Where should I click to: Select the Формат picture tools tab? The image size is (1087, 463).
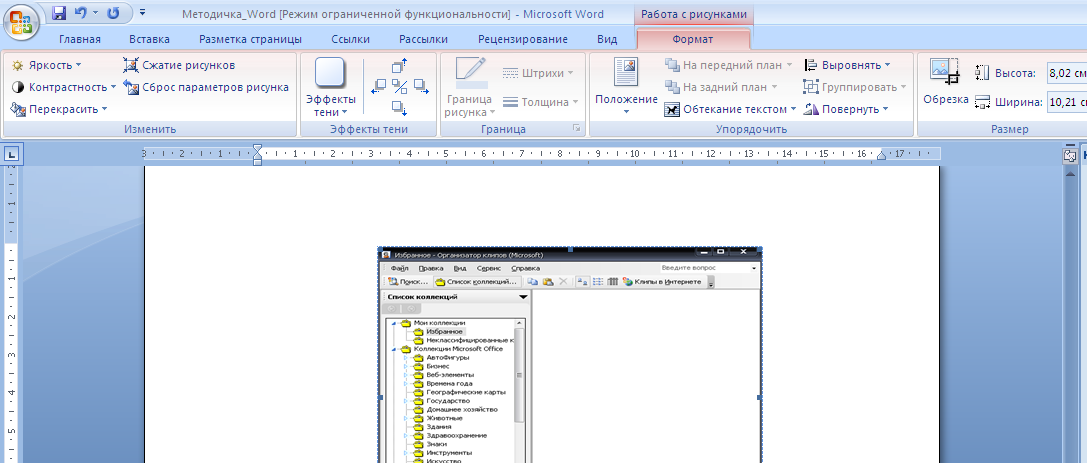[693, 40]
